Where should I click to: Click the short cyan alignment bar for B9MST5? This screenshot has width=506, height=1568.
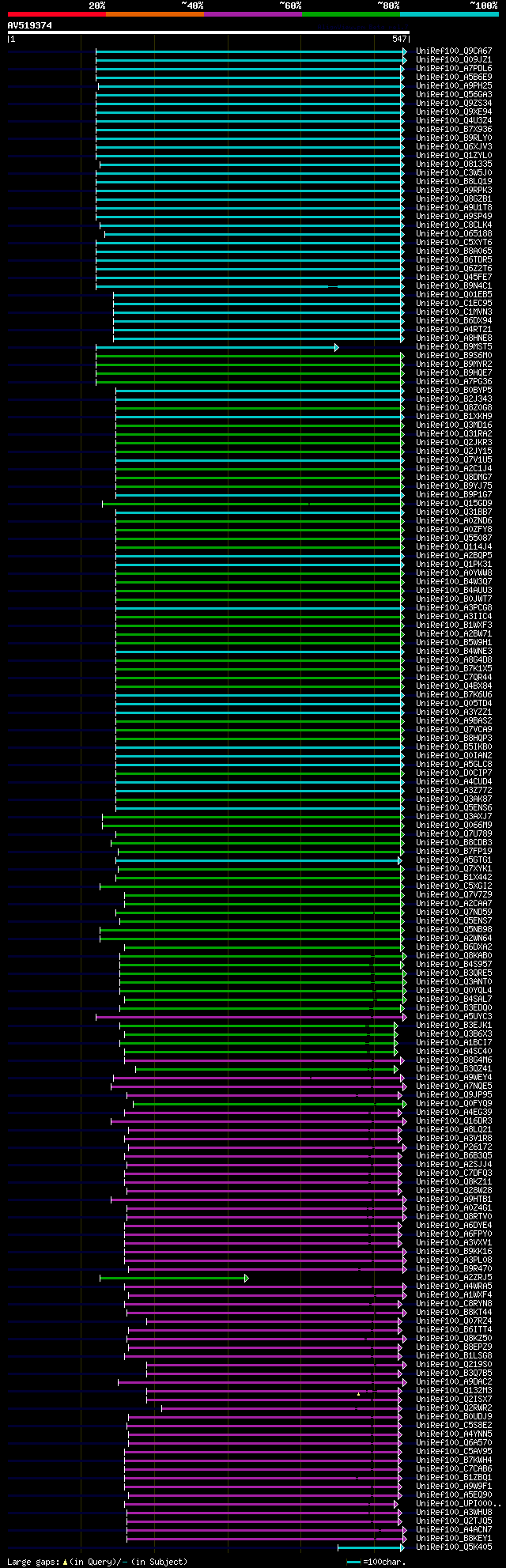[217, 347]
